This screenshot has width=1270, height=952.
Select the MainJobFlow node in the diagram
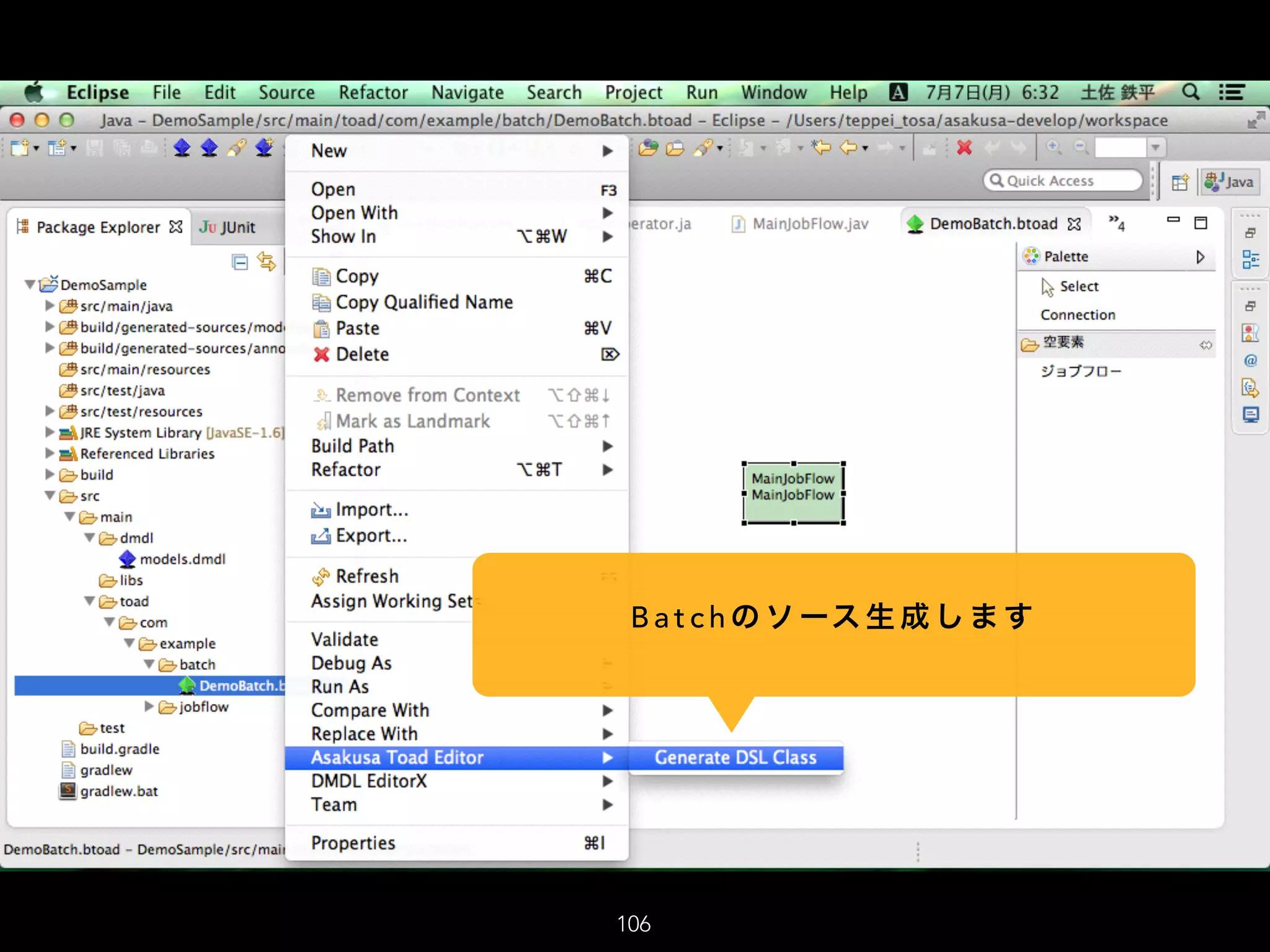coord(793,493)
